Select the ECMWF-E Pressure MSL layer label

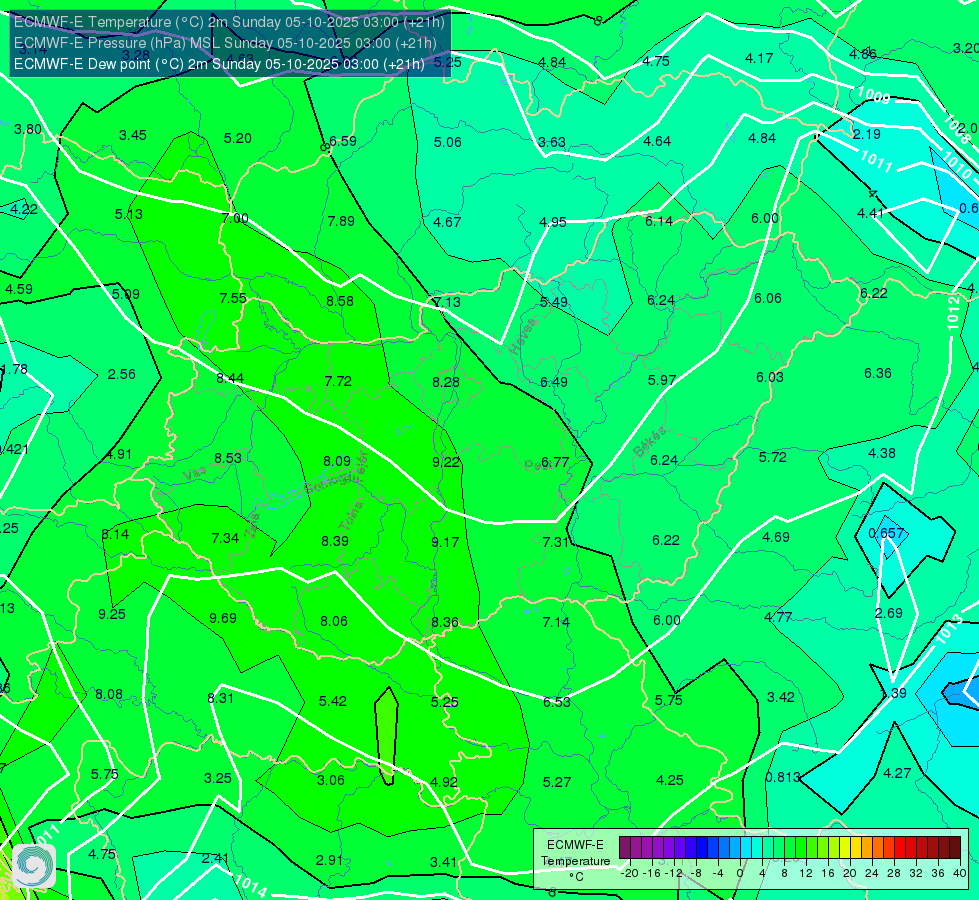coord(225,43)
